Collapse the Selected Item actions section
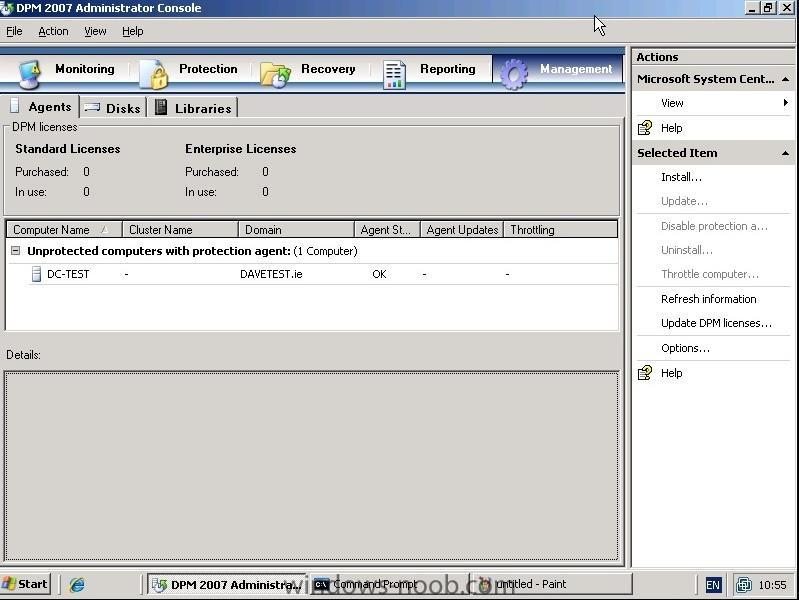 pos(785,153)
